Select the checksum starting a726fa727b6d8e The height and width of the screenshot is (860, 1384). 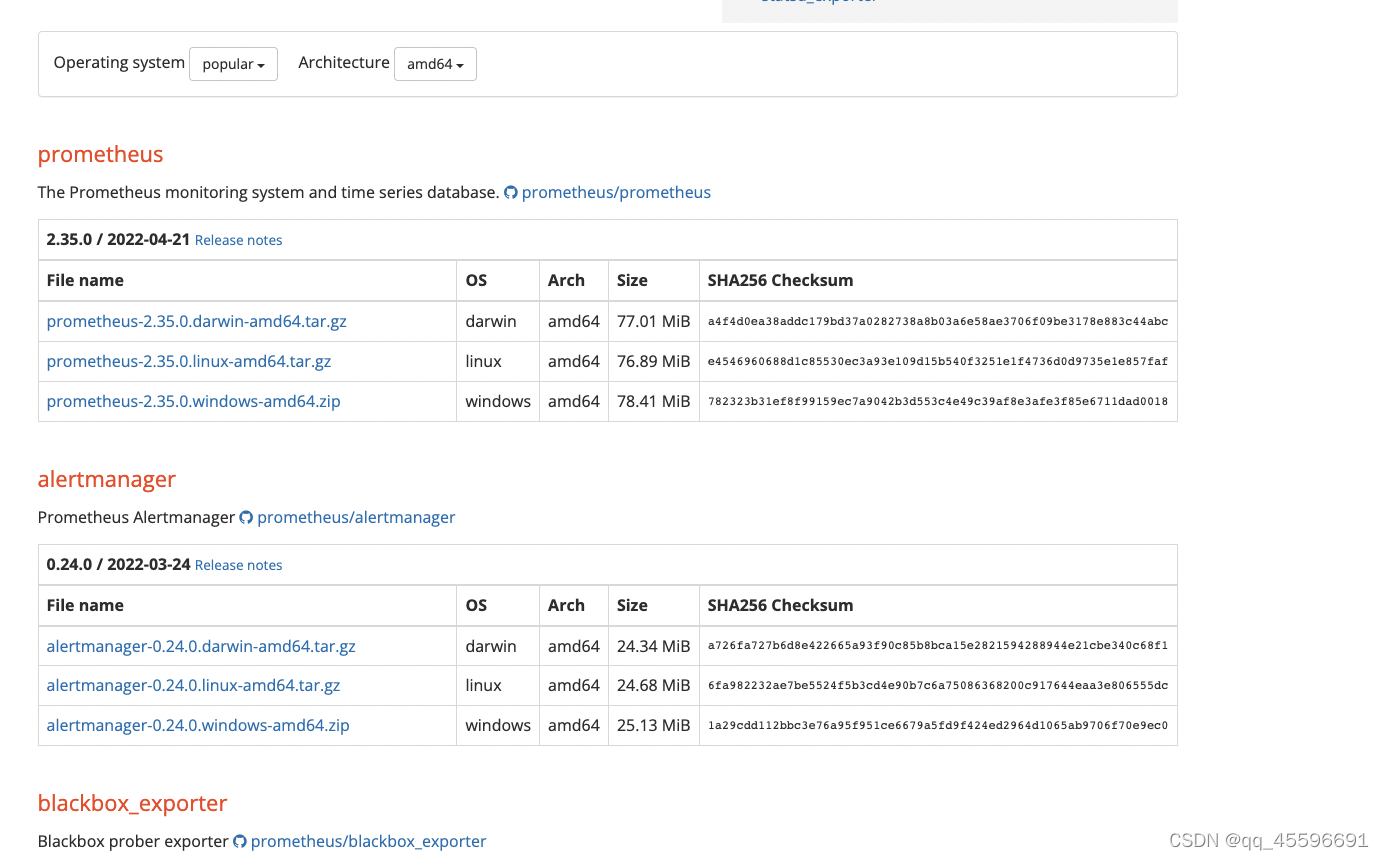click(x=938, y=646)
